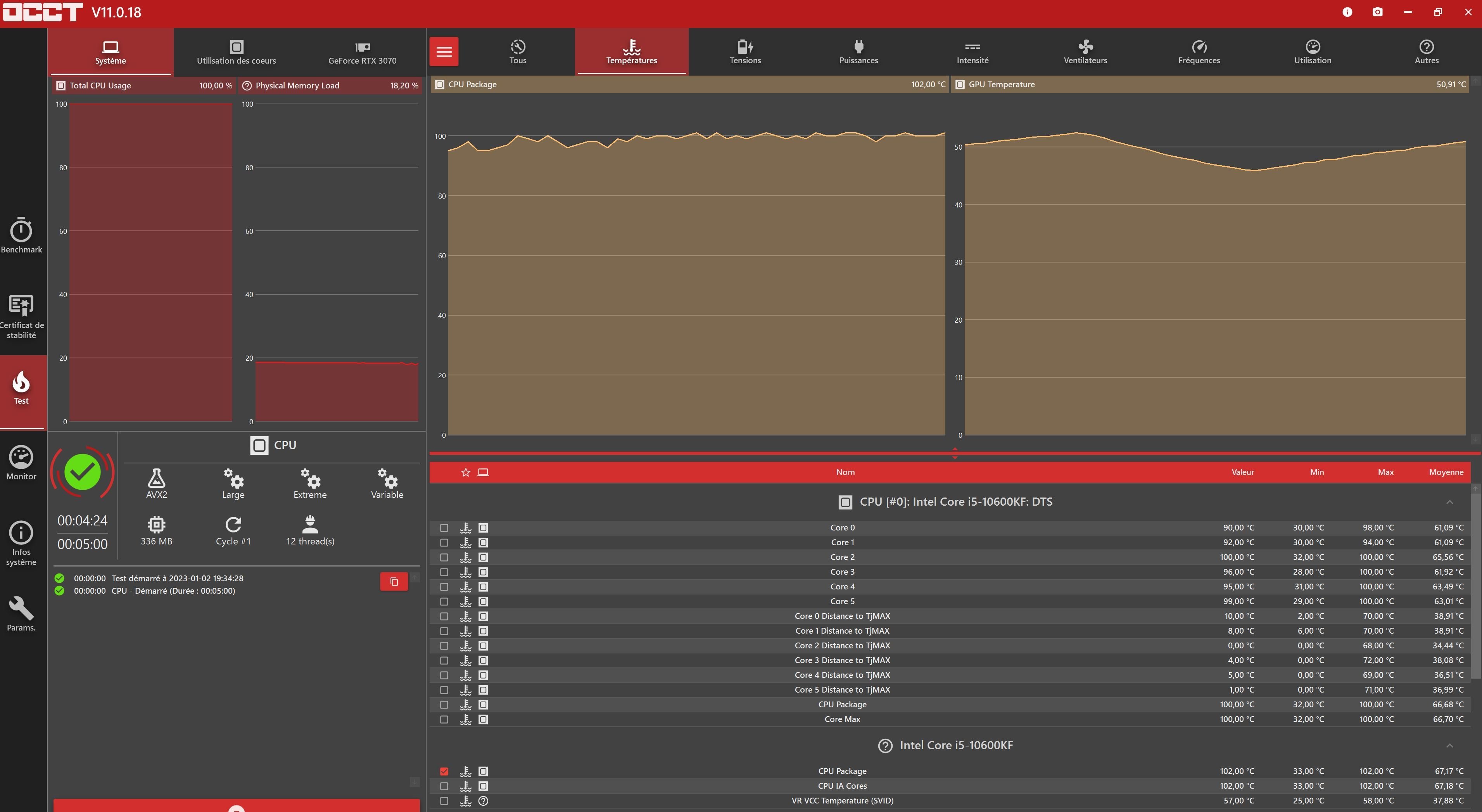
Task: Click the info icon in title bar
Action: click(x=1347, y=12)
